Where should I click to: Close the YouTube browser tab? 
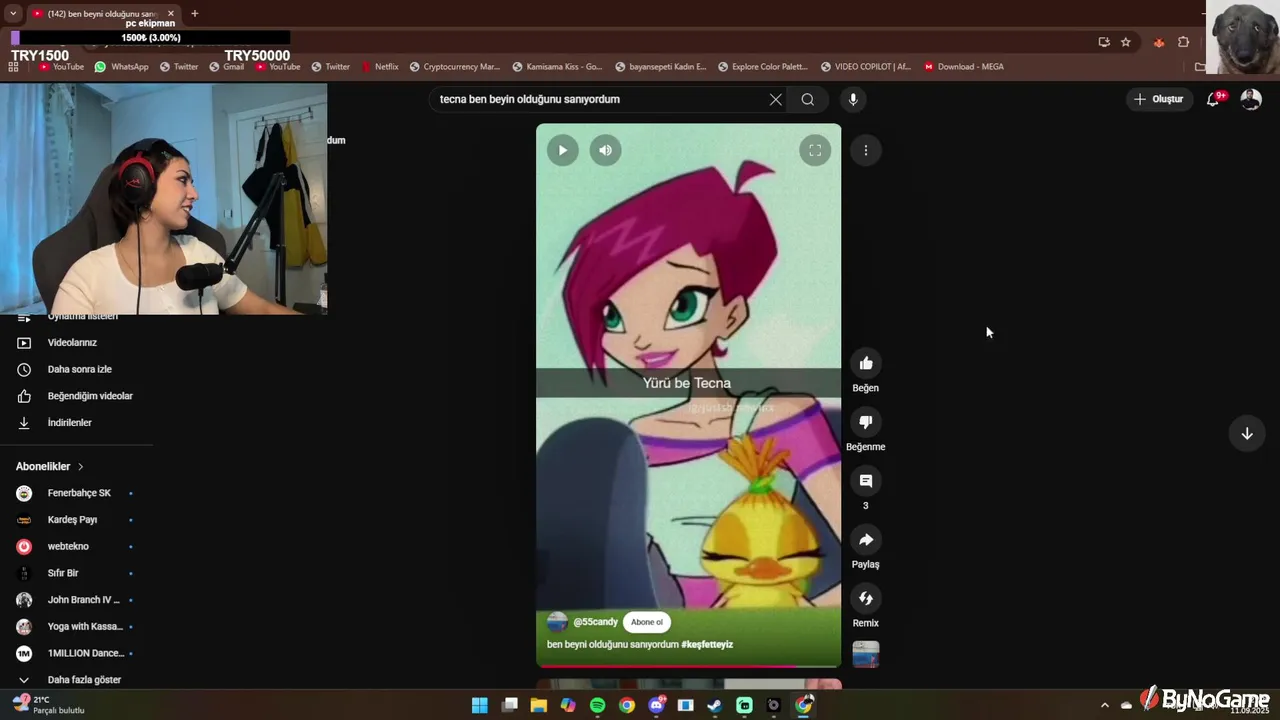pos(170,14)
